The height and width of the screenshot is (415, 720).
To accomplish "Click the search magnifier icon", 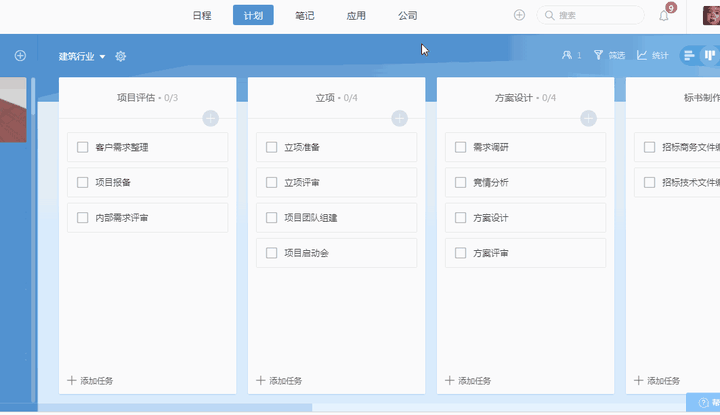I will pyautogui.click(x=549, y=15).
